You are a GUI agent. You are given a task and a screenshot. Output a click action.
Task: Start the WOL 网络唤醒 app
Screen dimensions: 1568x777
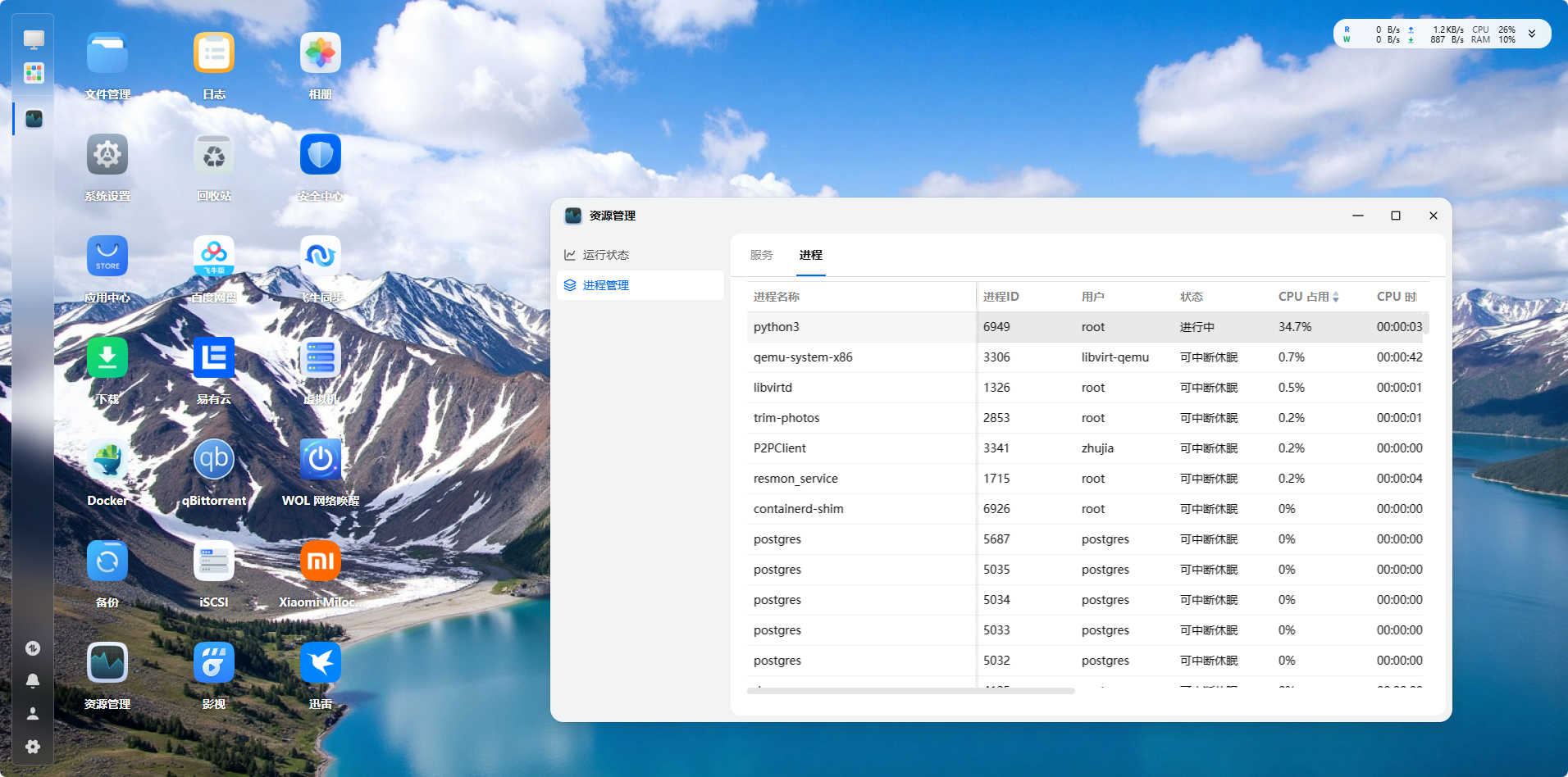click(x=320, y=459)
